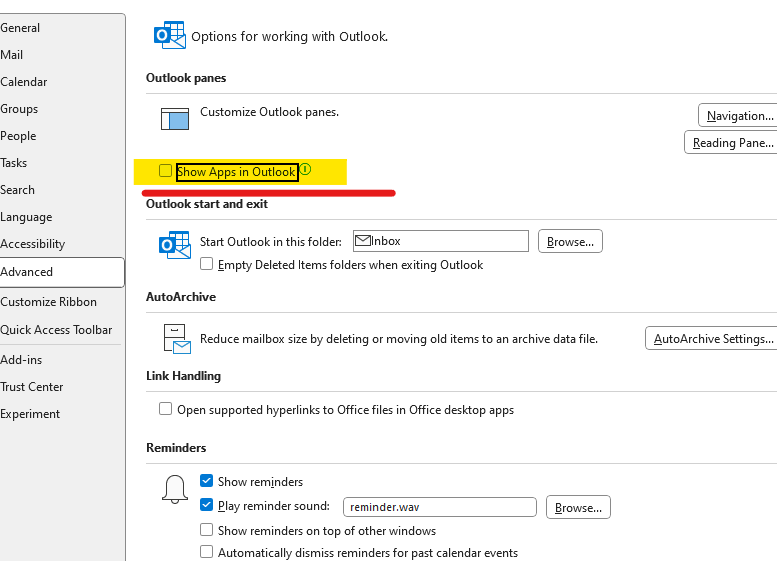Click 'Reduce mailbox size by deleting' description text
777x561 pixels.
point(399,339)
